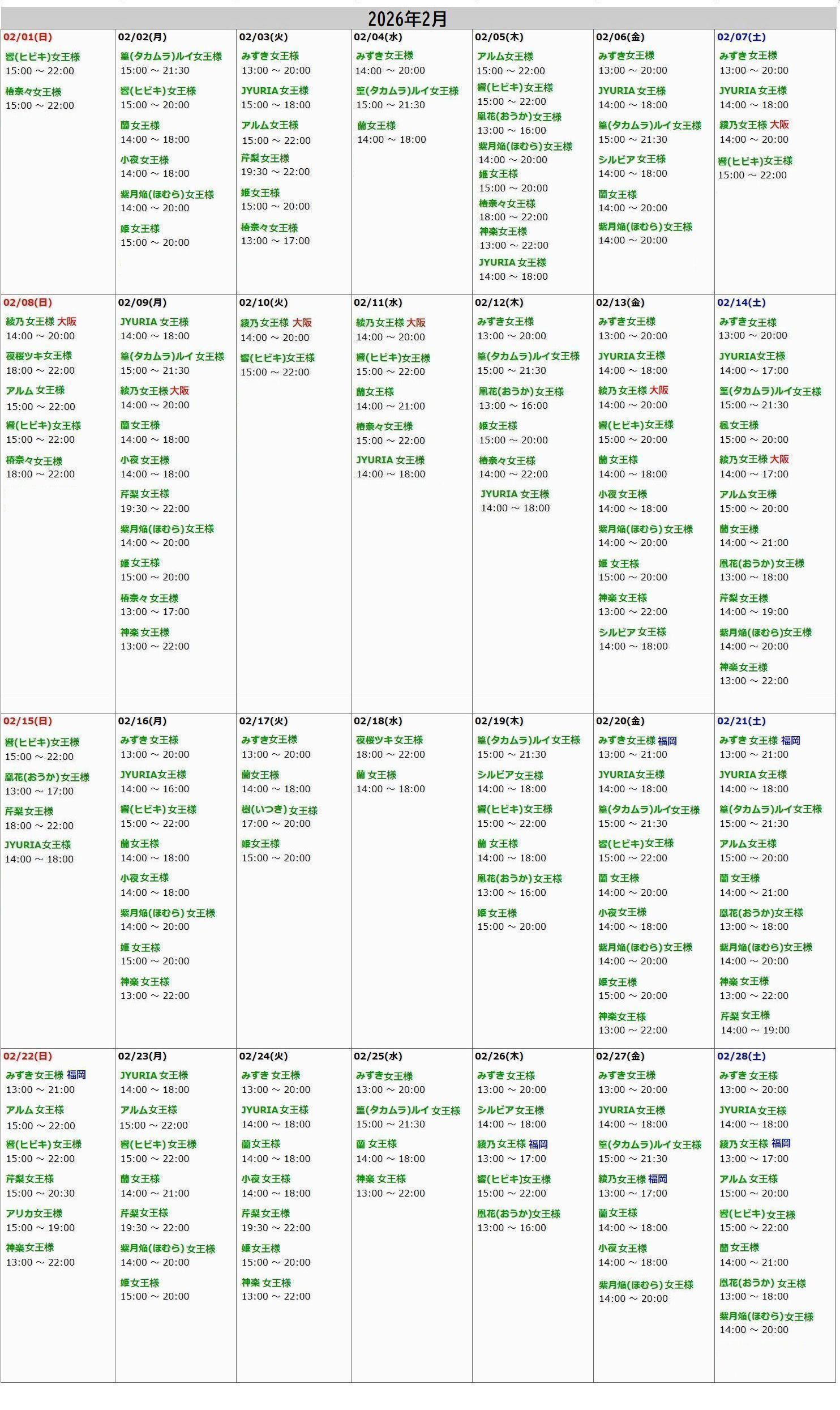Click 神楽女王様 on 02/25 Wednesday
Screen dimensions: 840x1410
pyautogui.click(x=380, y=1178)
